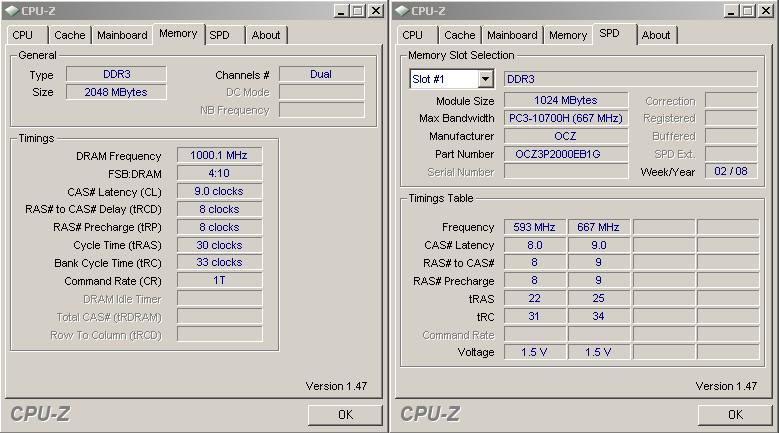
Task: Click Command Rate 1T value
Action: click(219, 281)
